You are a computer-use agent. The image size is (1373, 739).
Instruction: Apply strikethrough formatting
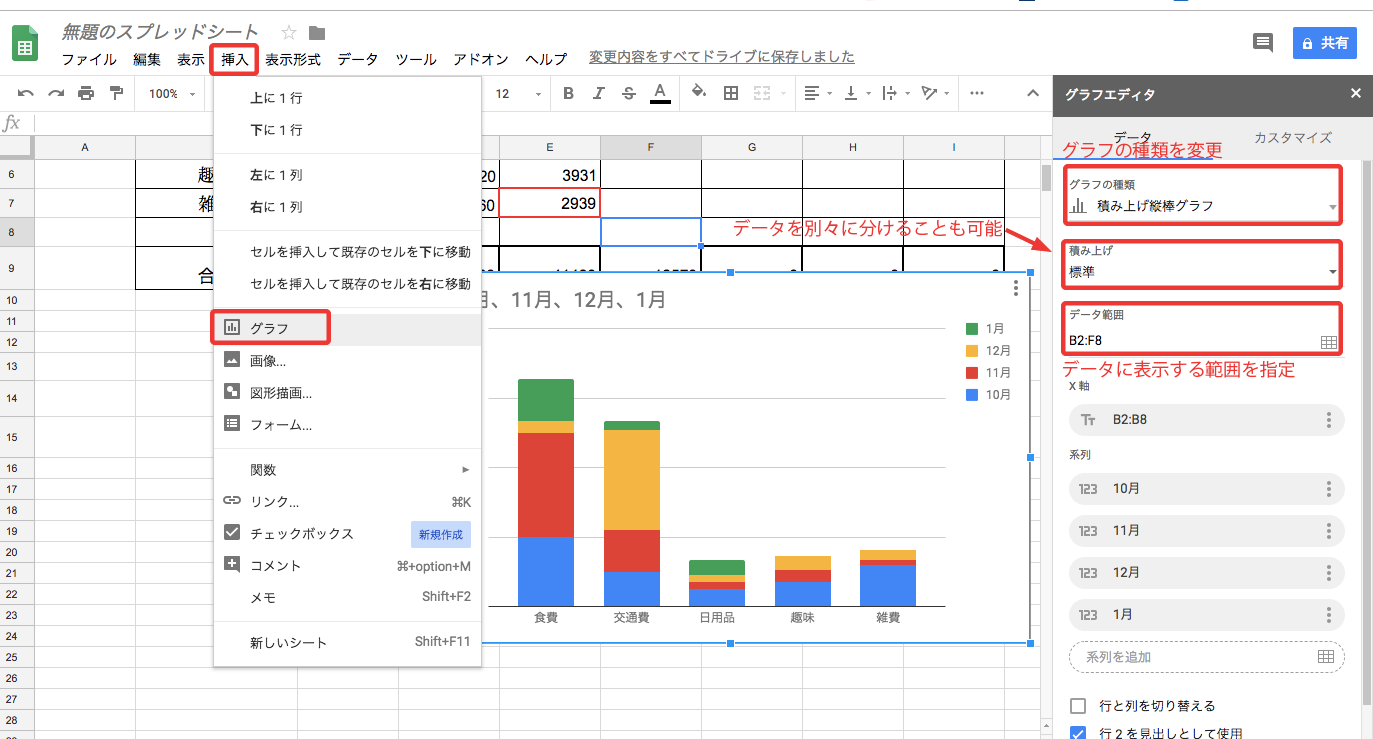point(628,93)
